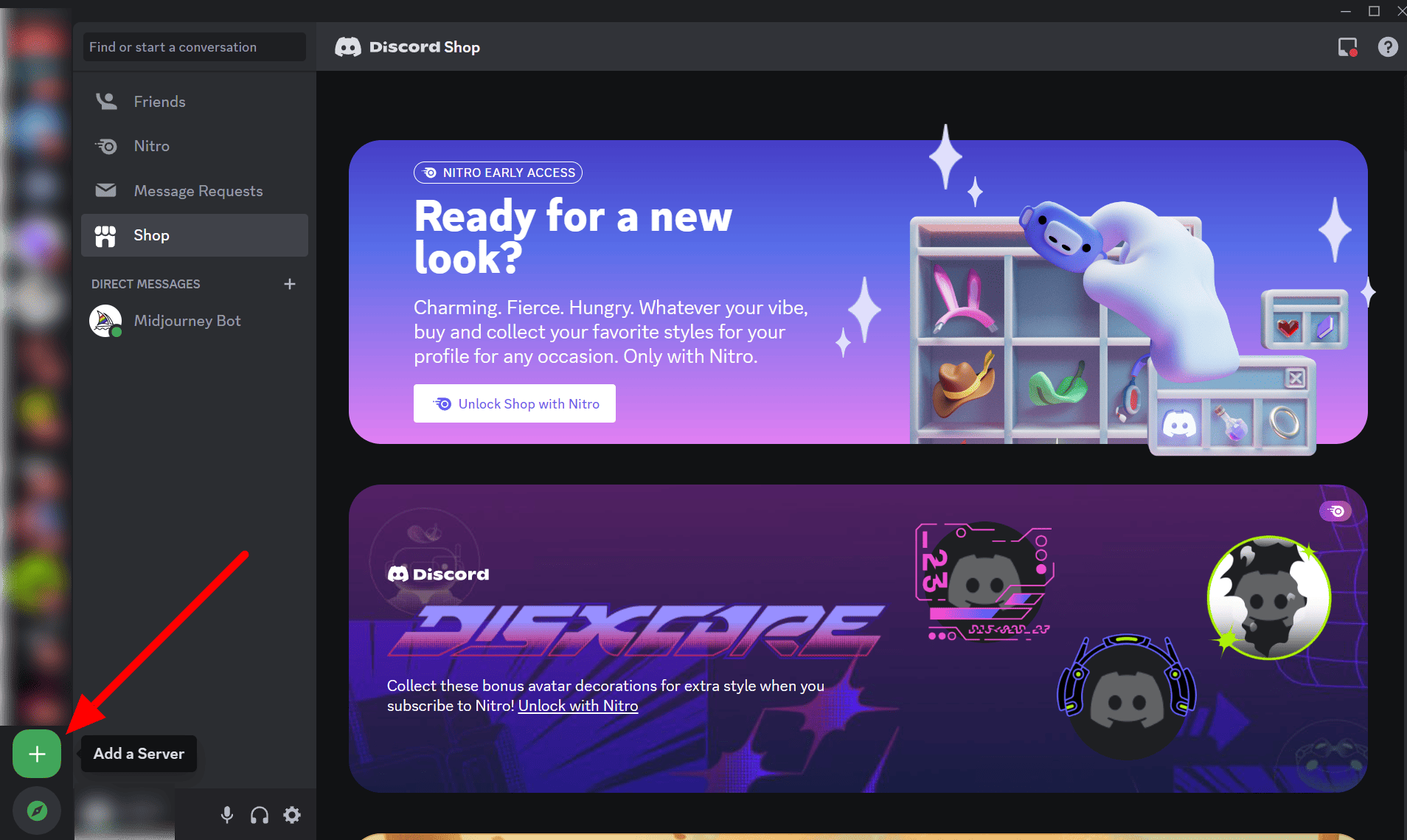Image resolution: width=1407 pixels, height=840 pixels.
Task: Click the Find or start a conversation field
Action: pyautogui.click(x=195, y=47)
